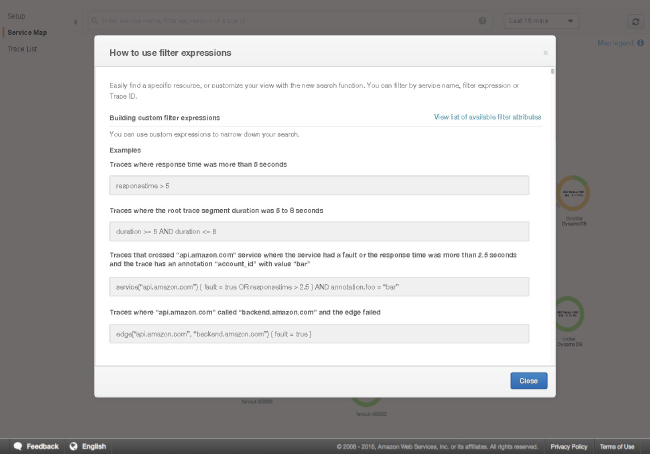Click the service api.amazon.com example expression
The width and height of the screenshot is (650, 454).
pyautogui.click(x=319, y=286)
